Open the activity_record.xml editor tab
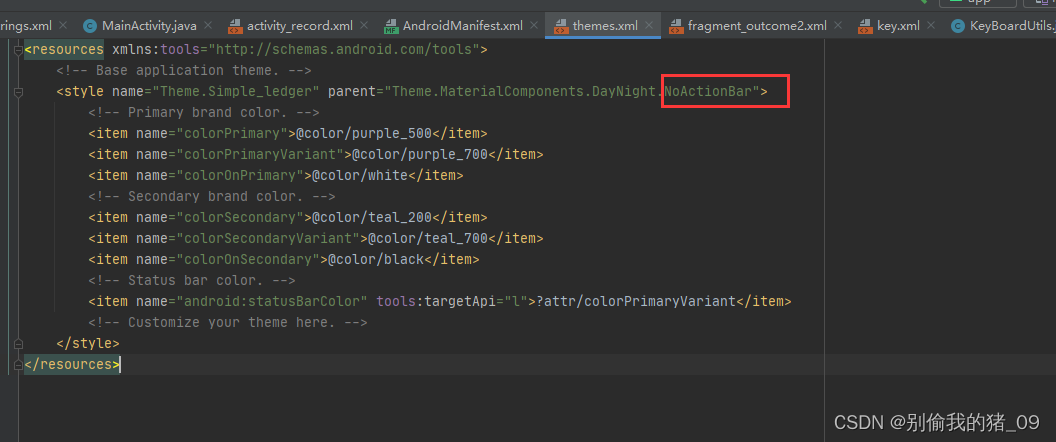 299,26
